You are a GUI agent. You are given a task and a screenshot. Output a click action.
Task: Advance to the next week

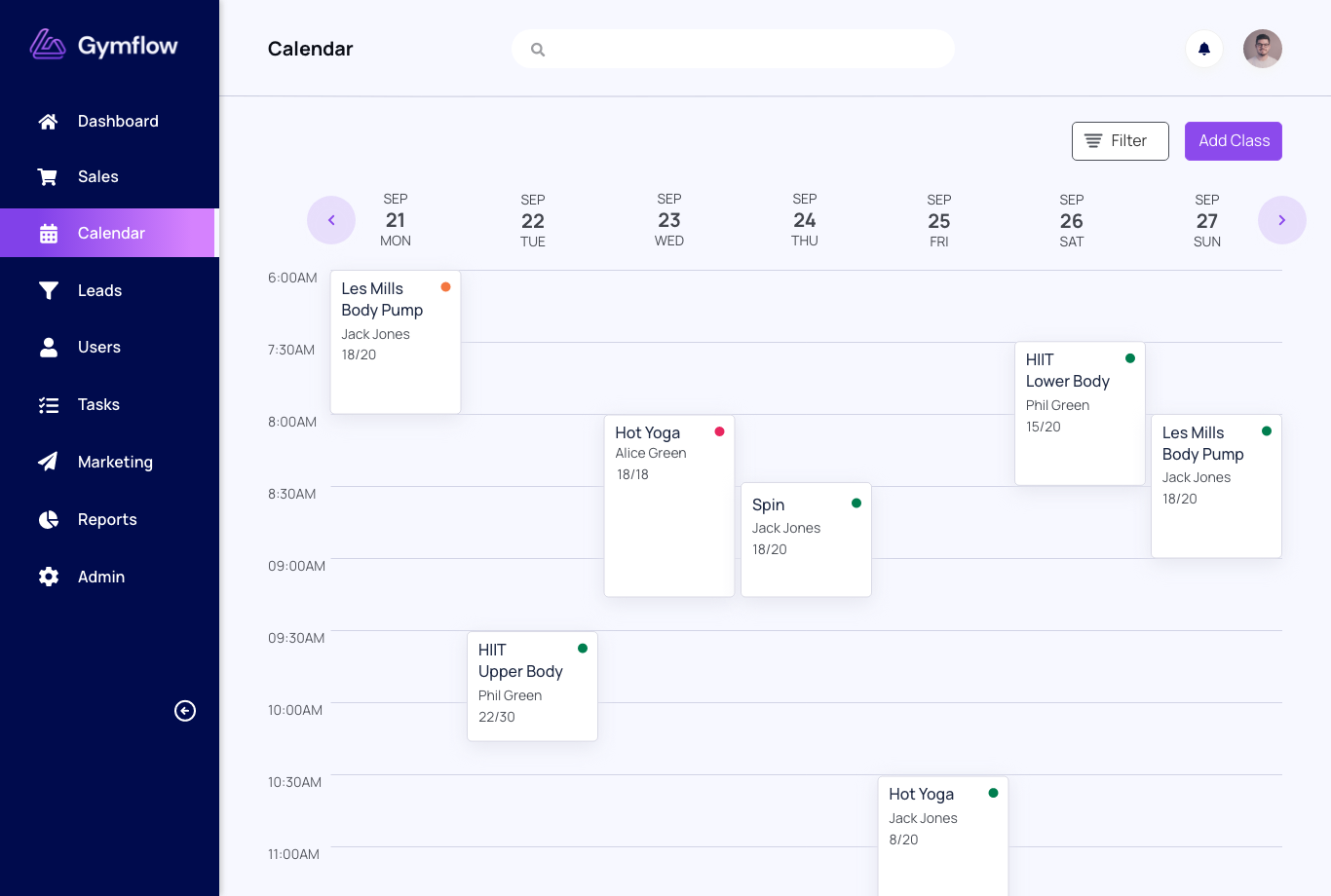pos(1281,220)
